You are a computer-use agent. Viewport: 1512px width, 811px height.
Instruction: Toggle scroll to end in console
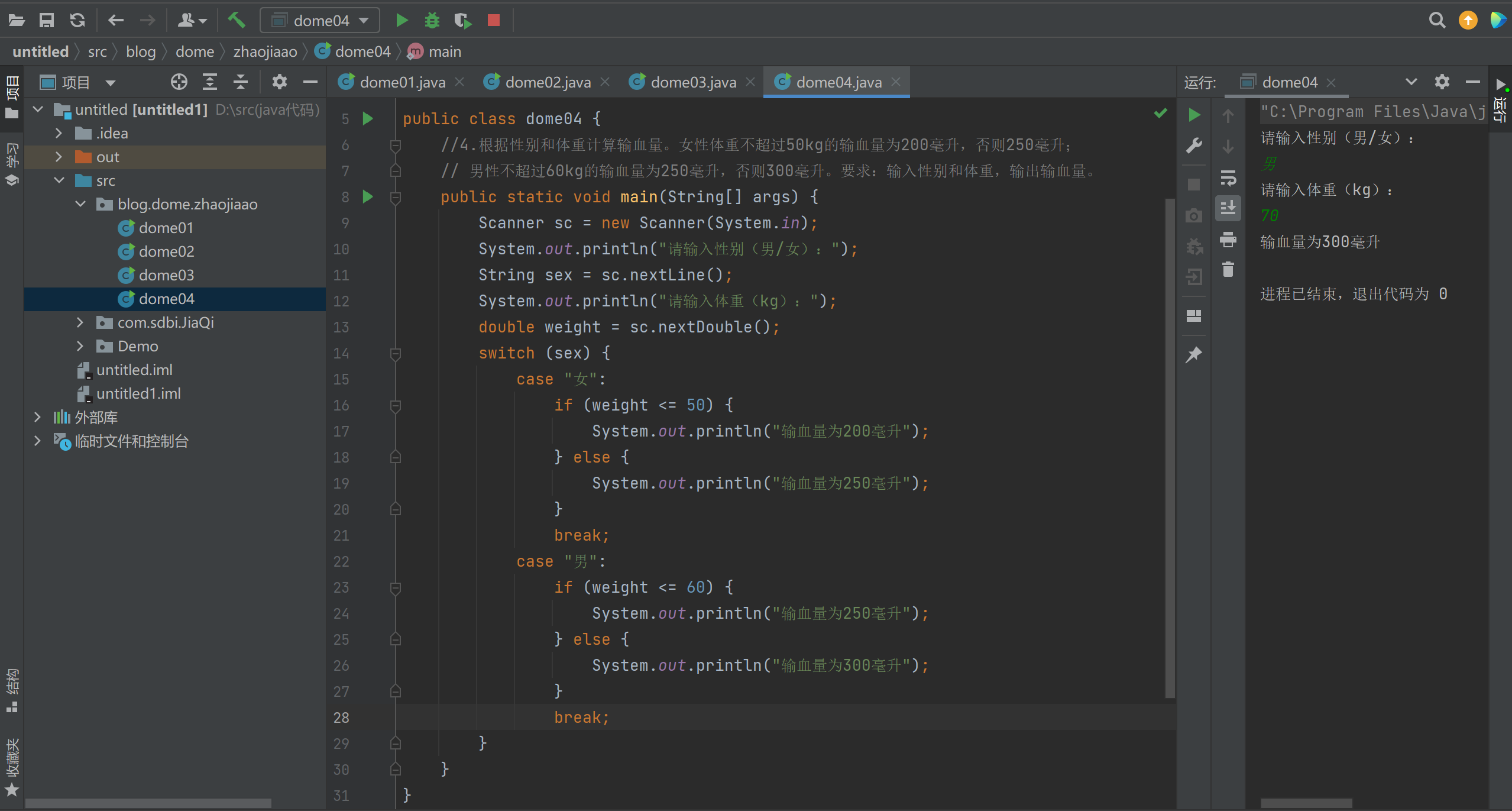click(x=1228, y=208)
